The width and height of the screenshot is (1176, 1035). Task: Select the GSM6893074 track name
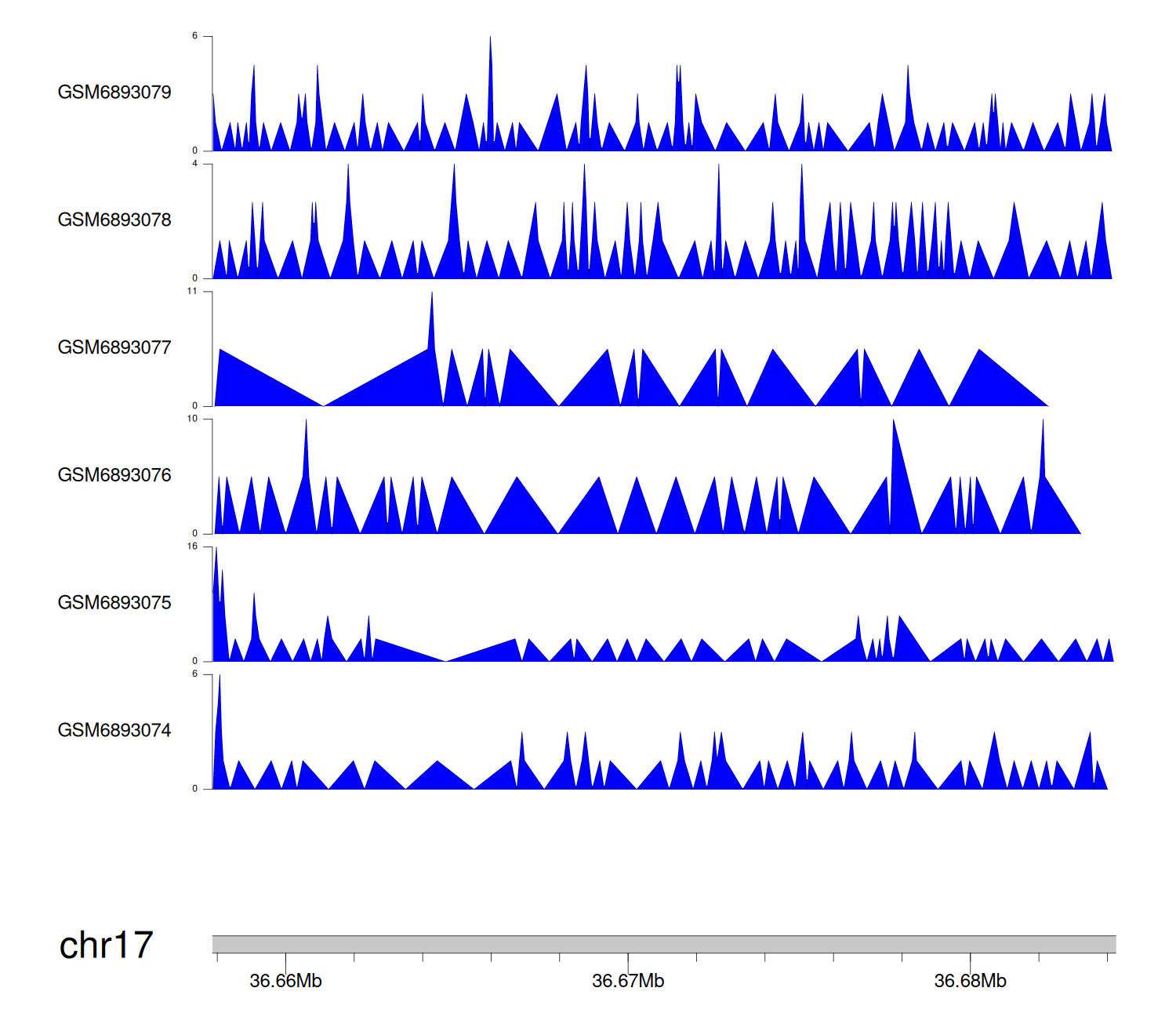114,731
